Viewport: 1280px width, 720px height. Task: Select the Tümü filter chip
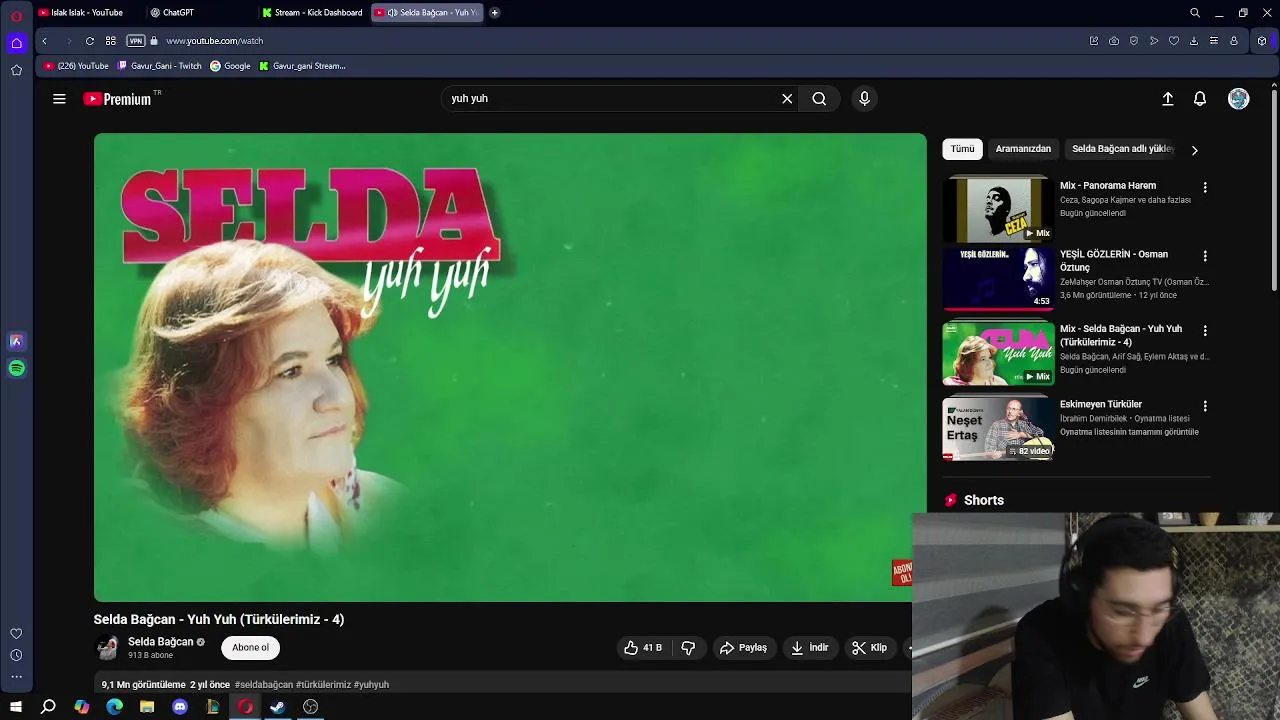point(962,149)
